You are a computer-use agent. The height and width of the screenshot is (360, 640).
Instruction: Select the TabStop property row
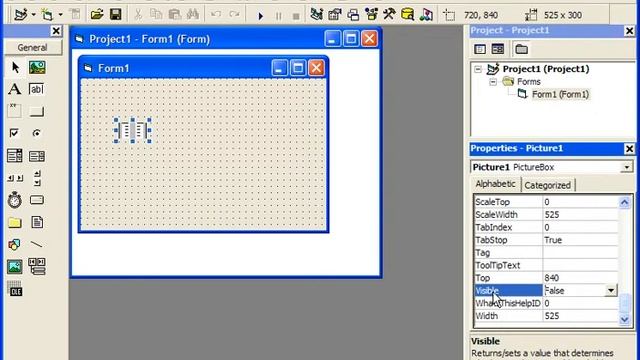click(x=546, y=240)
